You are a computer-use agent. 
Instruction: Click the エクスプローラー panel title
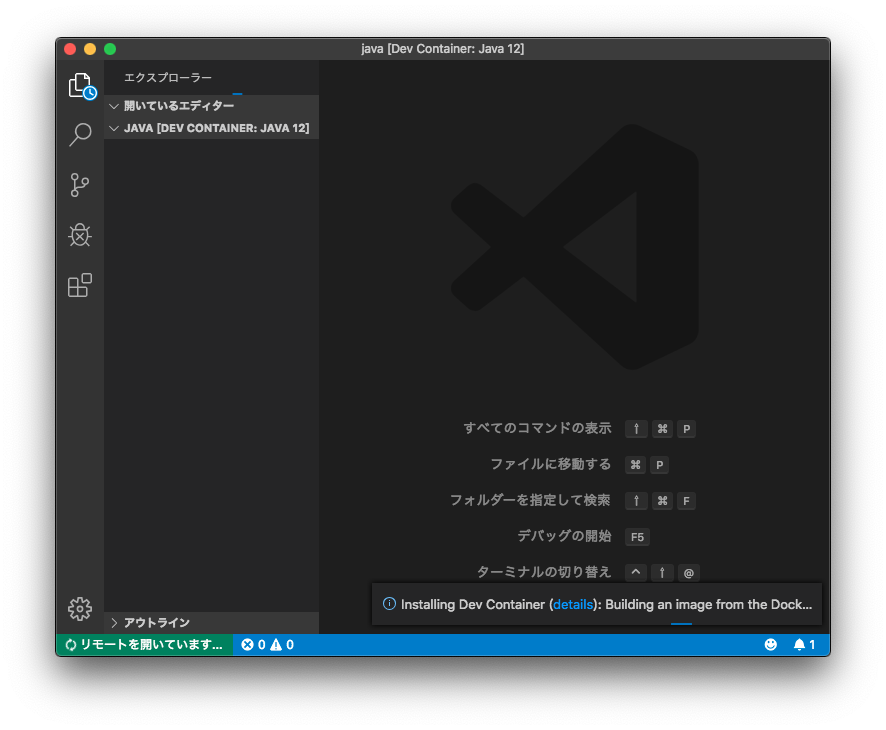coord(168,77)
